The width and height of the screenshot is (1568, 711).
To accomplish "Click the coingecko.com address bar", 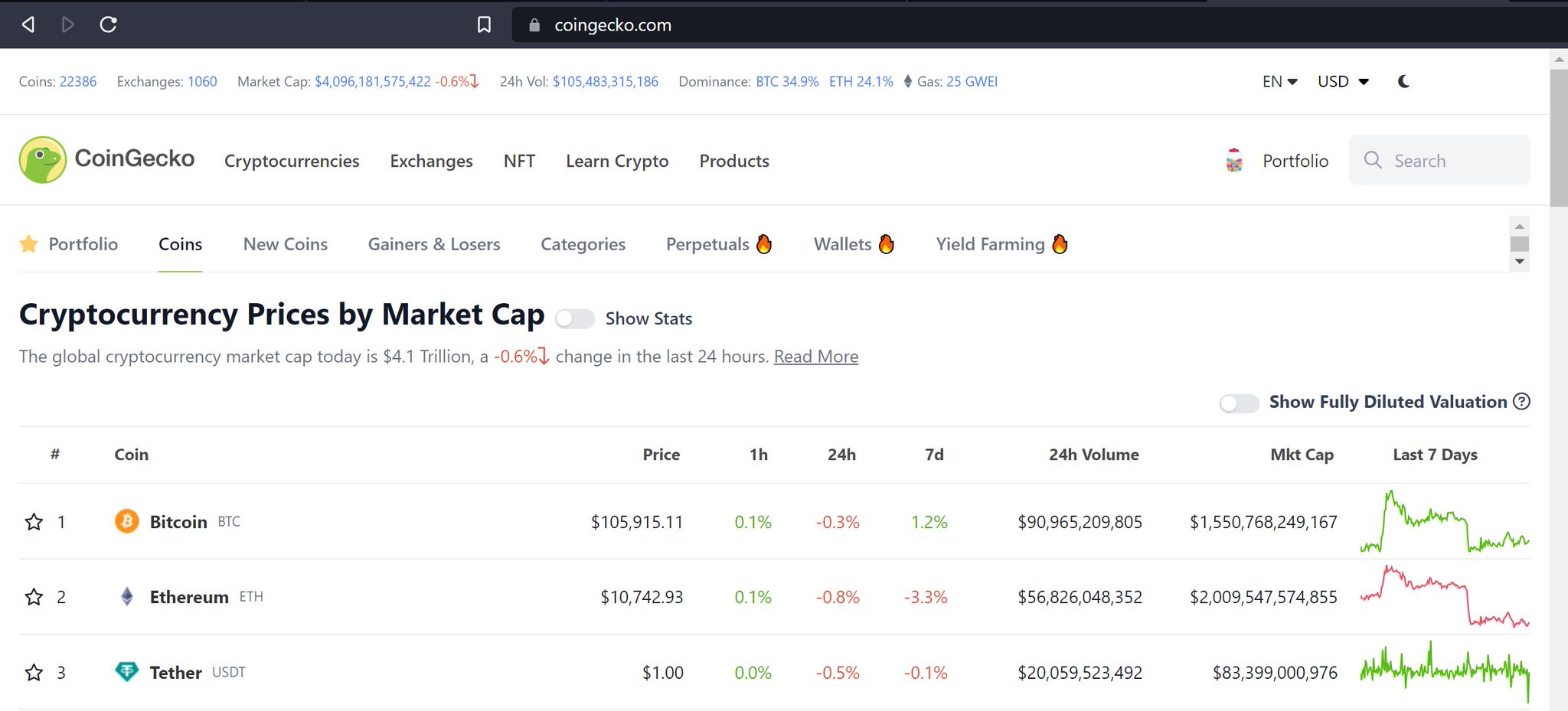I will (1040, 25).
